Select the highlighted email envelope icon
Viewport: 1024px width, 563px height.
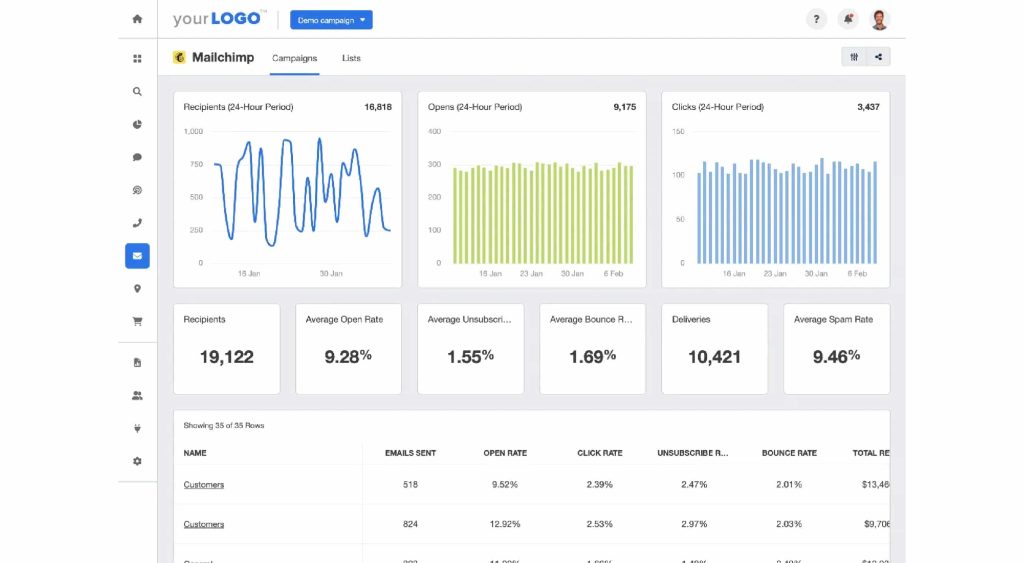pos(137,256)
